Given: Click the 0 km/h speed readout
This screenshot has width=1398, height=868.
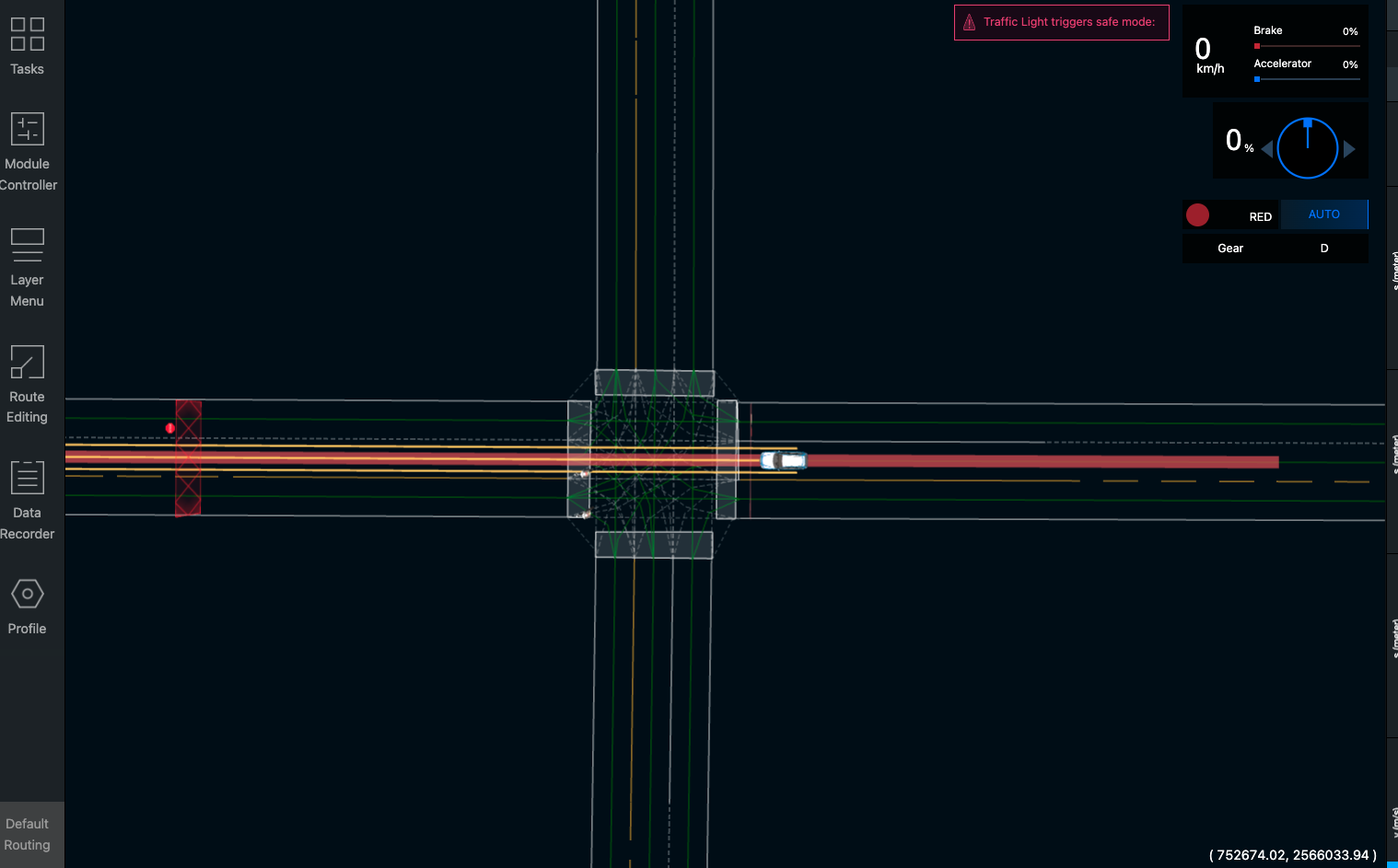Looking at the screenshot, I should (x=1209, y=55).
